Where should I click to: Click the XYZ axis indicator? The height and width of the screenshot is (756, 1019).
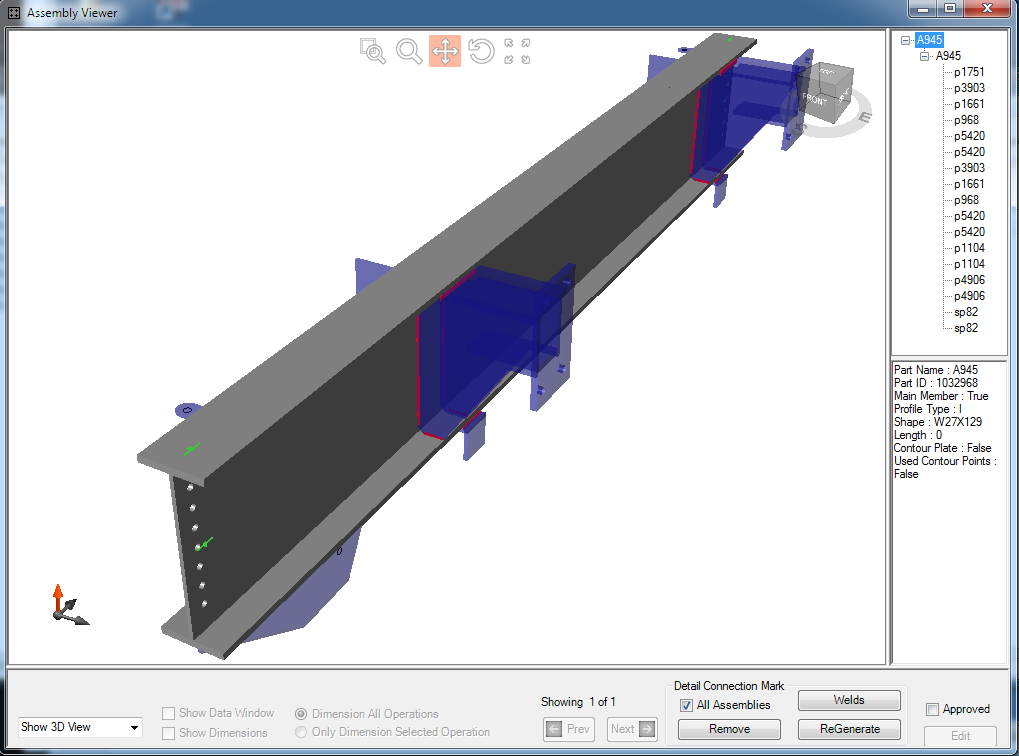tap(66, 607)
